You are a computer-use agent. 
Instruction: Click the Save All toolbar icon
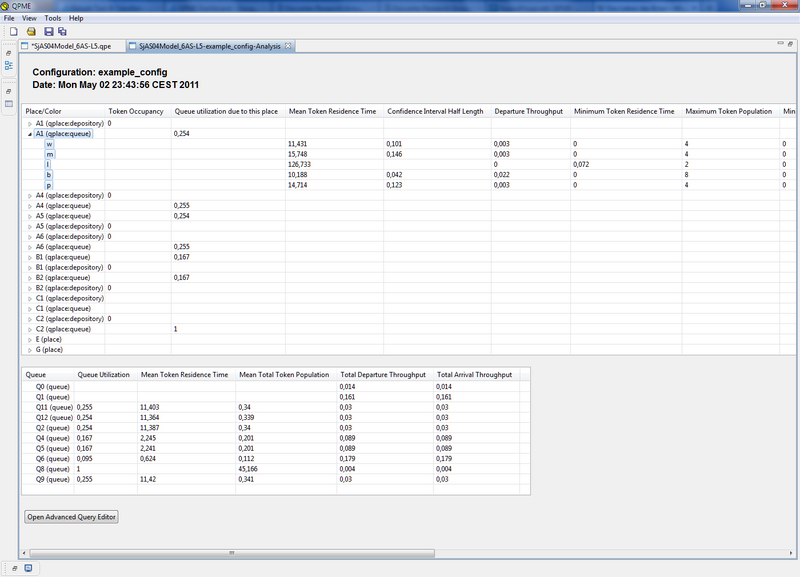(62, 32)
